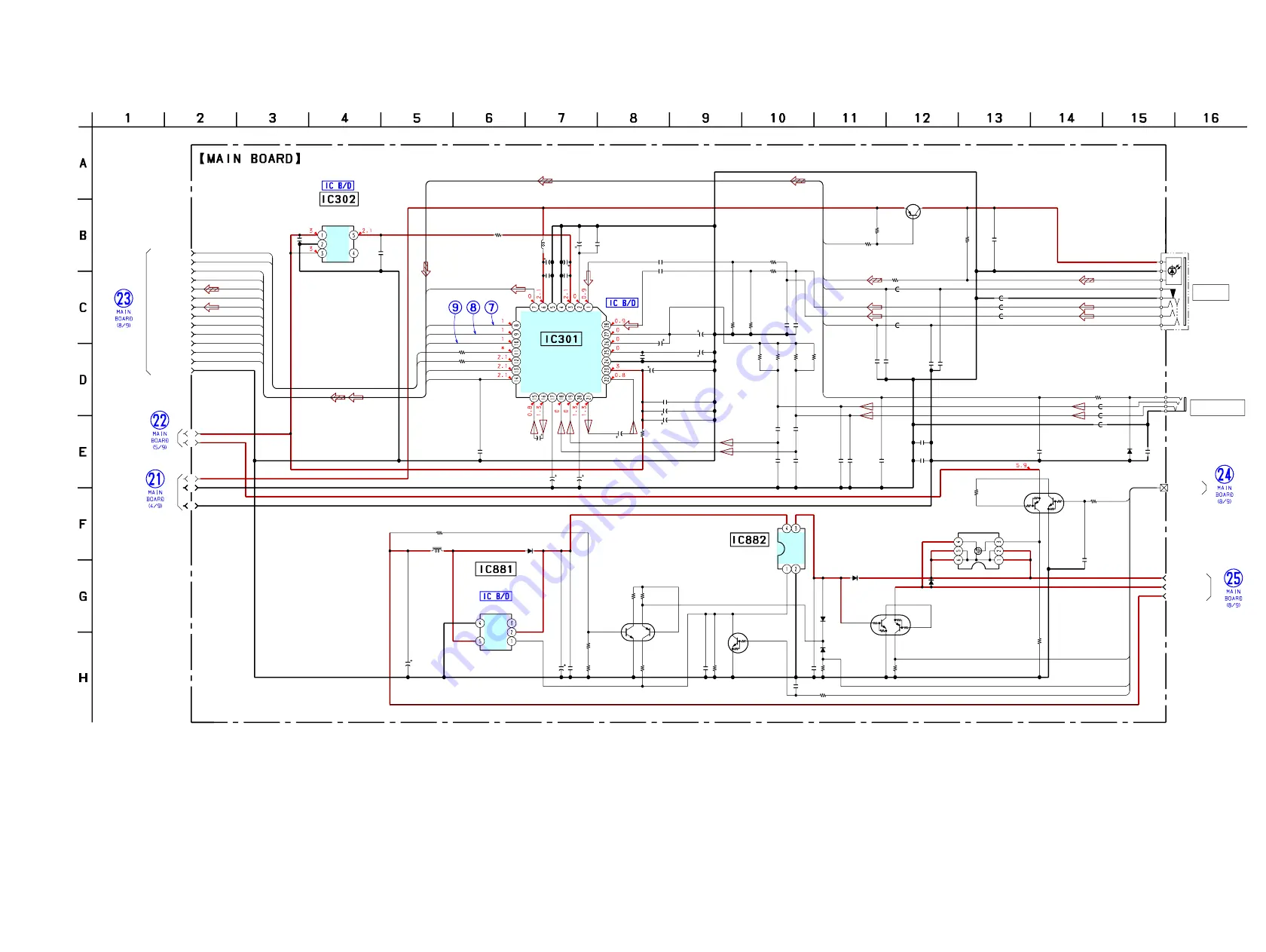
Task: Select the IC B/D tag beside IC301
Action: [622, 303]
